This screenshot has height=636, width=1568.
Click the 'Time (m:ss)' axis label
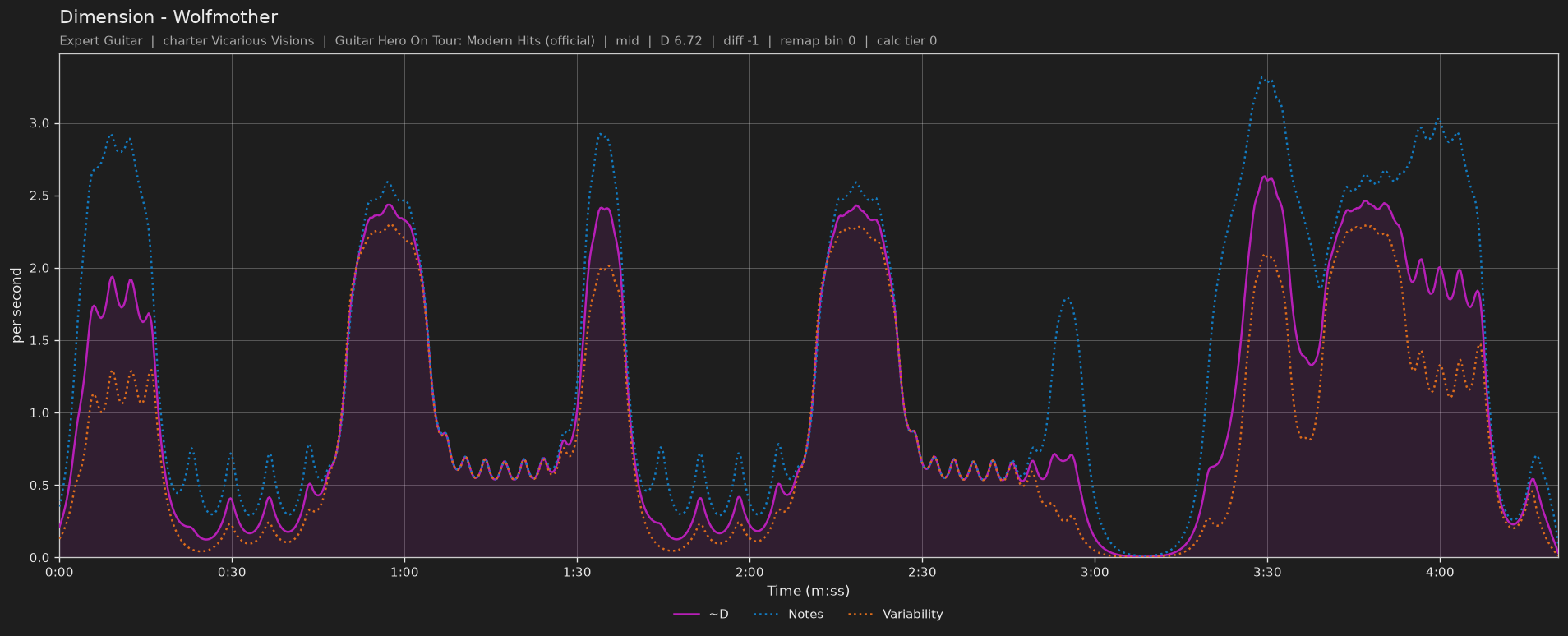click(808, 591)
